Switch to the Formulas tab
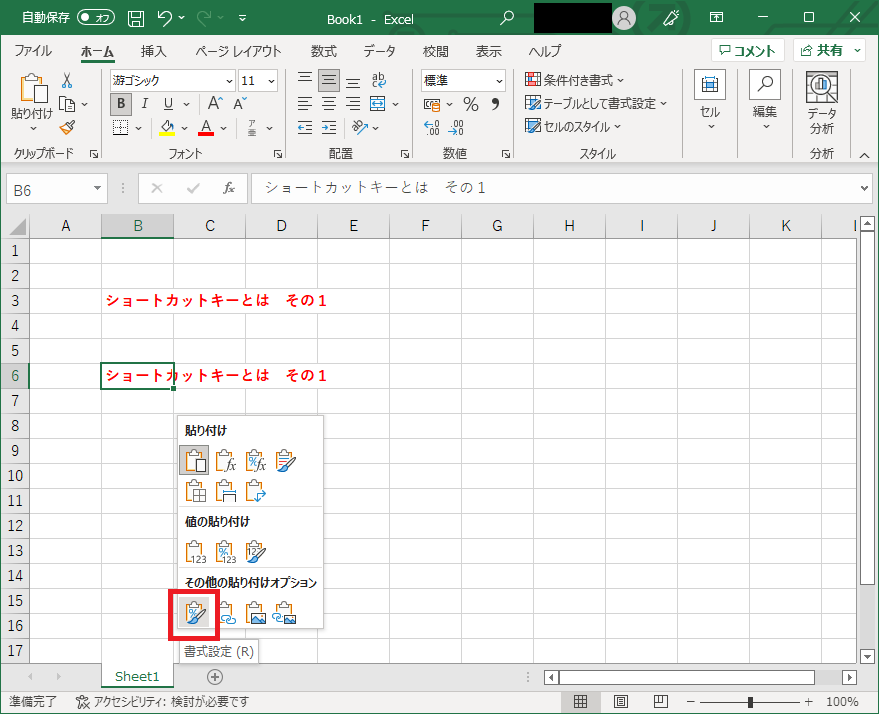 click(323, 51)
